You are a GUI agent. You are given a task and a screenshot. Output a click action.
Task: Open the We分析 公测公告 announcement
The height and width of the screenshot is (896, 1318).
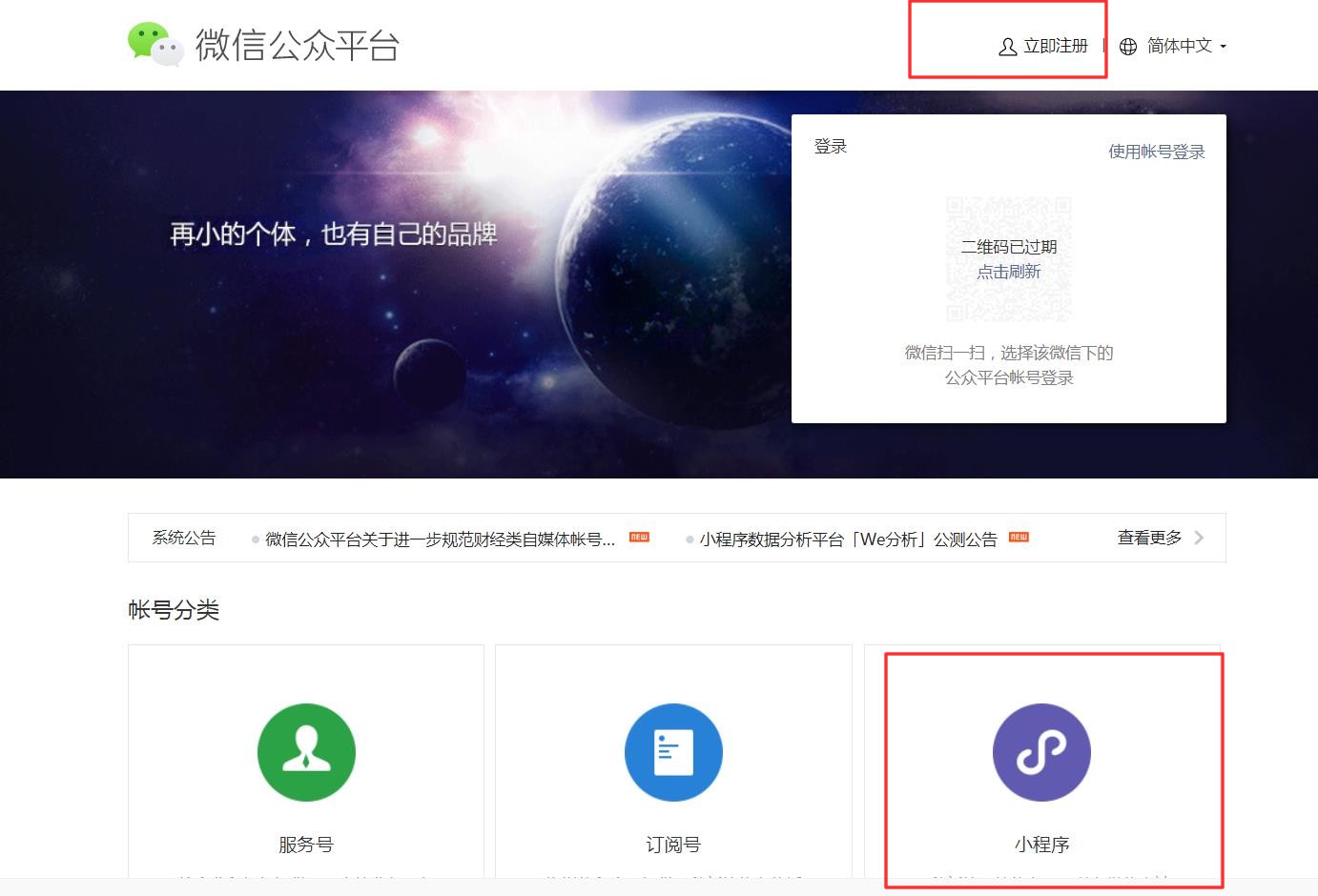848,540
